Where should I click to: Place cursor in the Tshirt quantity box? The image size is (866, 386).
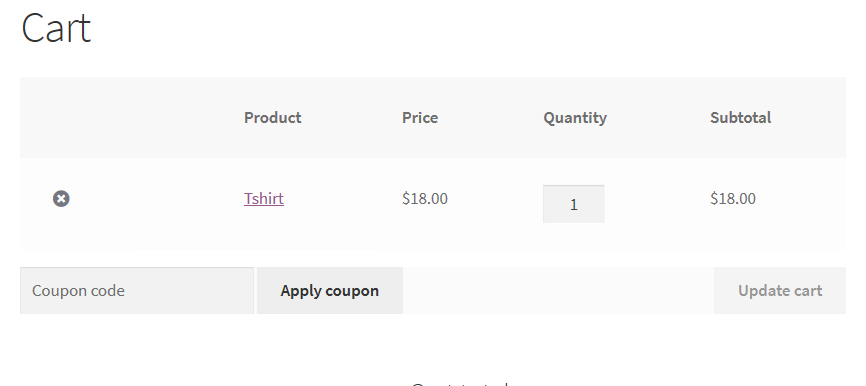573,204
